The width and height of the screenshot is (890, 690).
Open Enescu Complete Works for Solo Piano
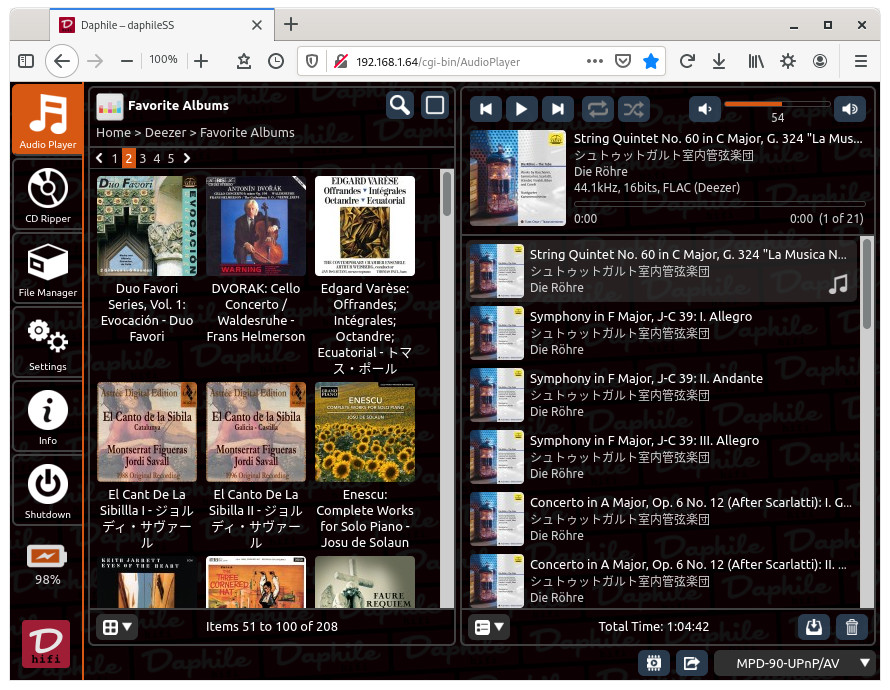click(365, 432)
